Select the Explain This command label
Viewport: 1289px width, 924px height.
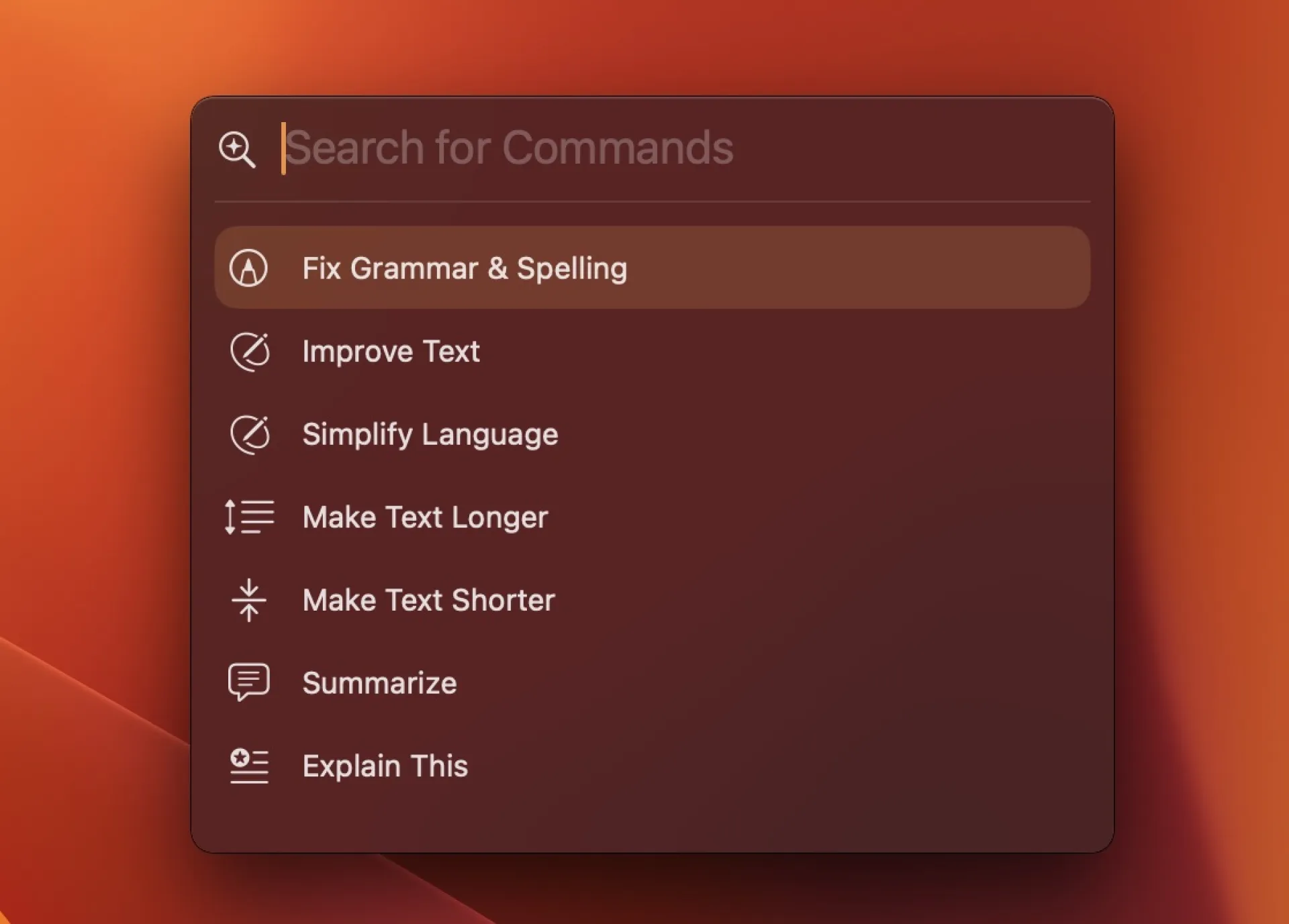pyautogui.click(x=385, y=766)
